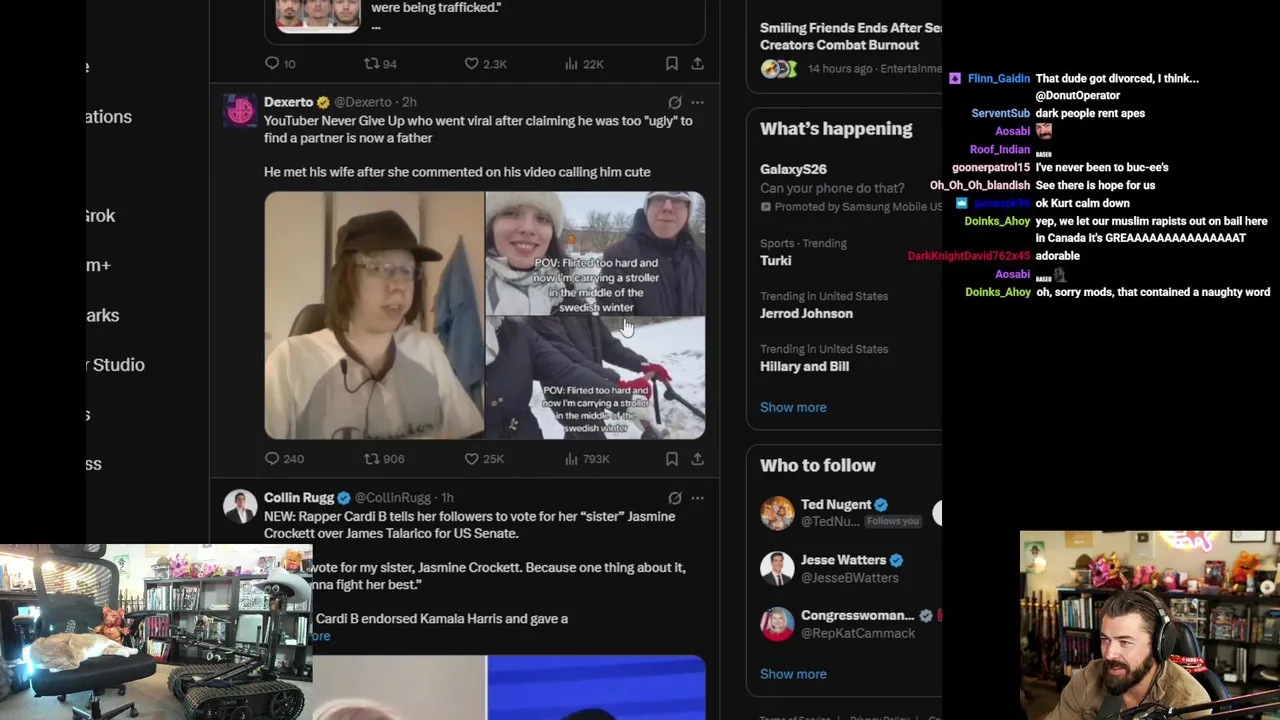This screenshot has width=1280, height=720.
Task: Open the more menu on Collin Rugg post
Action: (x=697, y=498)
